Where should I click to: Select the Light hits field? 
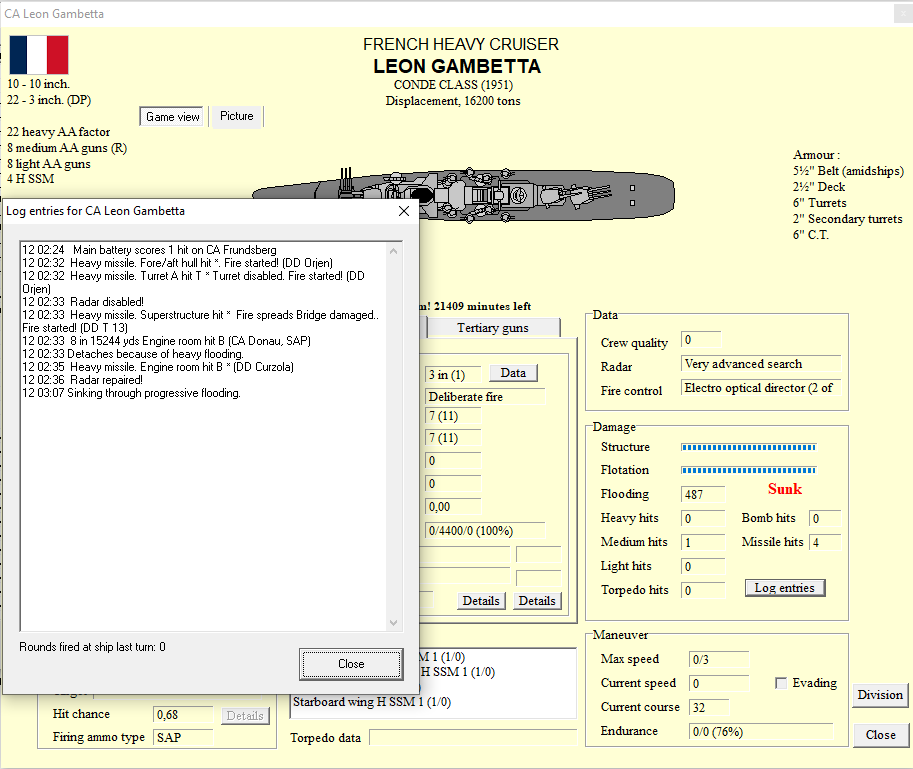pos(703,566)
